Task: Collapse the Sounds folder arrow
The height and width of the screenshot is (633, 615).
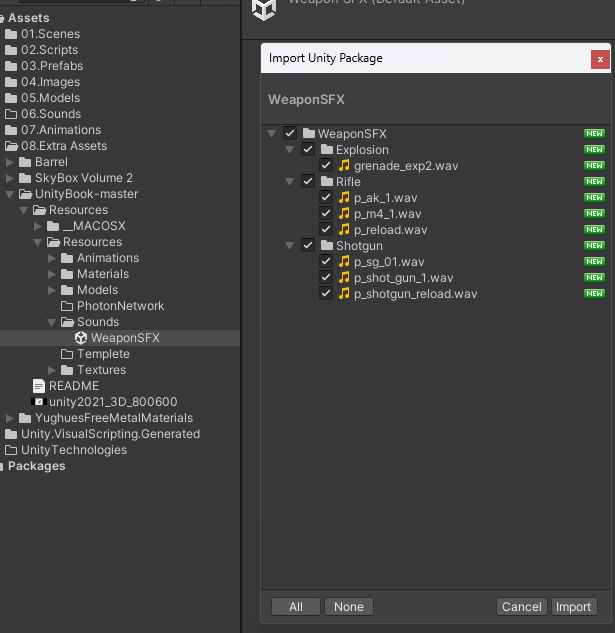Action: point(52,322)
